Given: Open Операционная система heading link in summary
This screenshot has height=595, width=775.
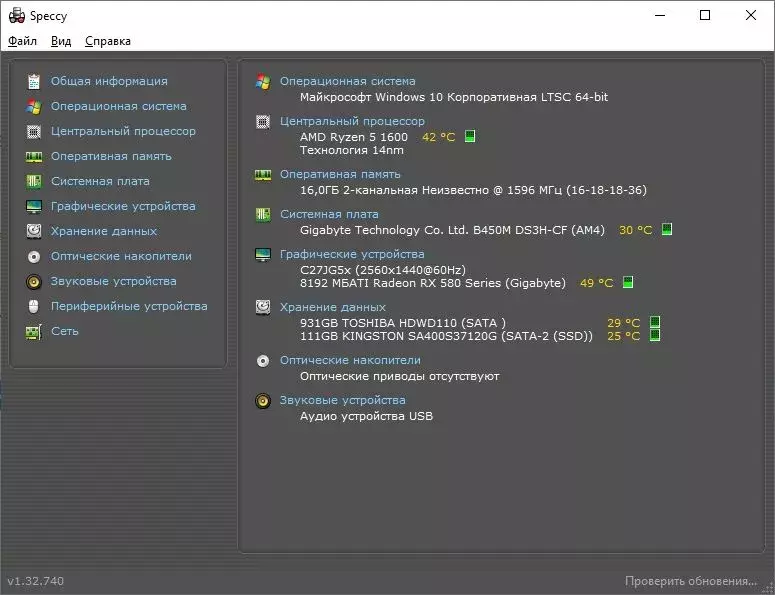Looking at the screenshot, I should coord(347,81).
